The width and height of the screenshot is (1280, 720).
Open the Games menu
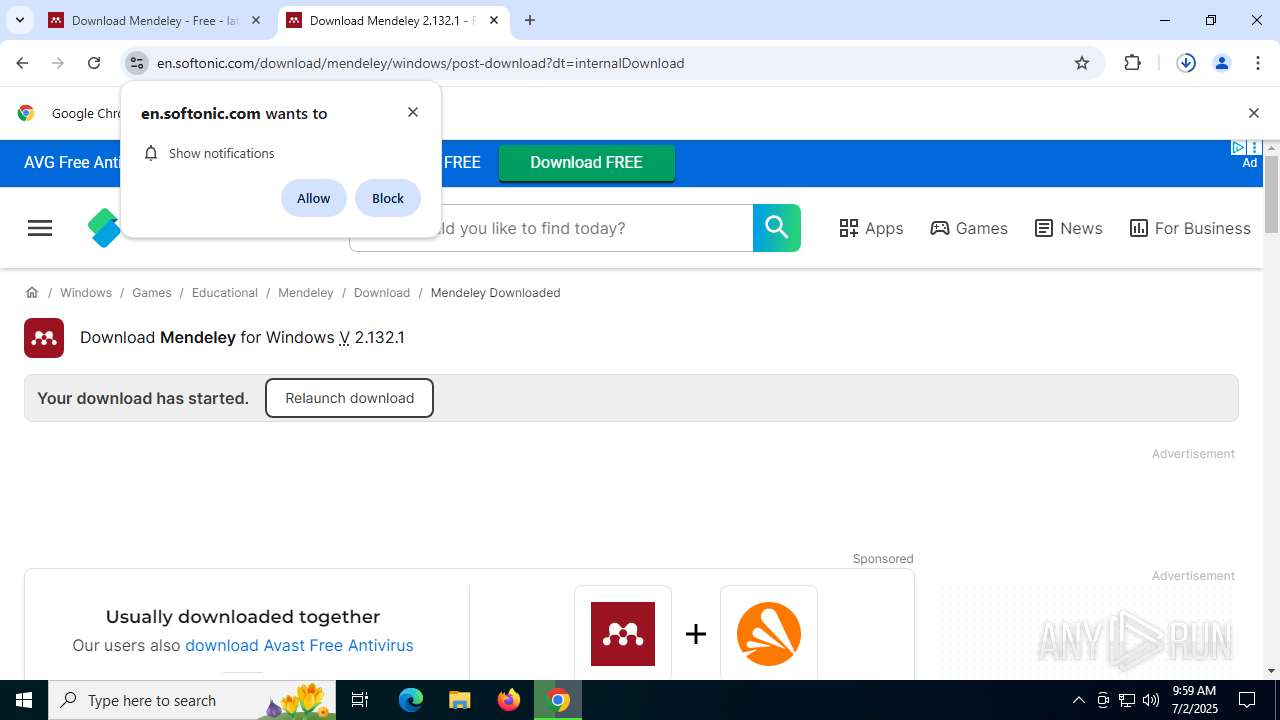pyautogui.click(x=969, y=228)
